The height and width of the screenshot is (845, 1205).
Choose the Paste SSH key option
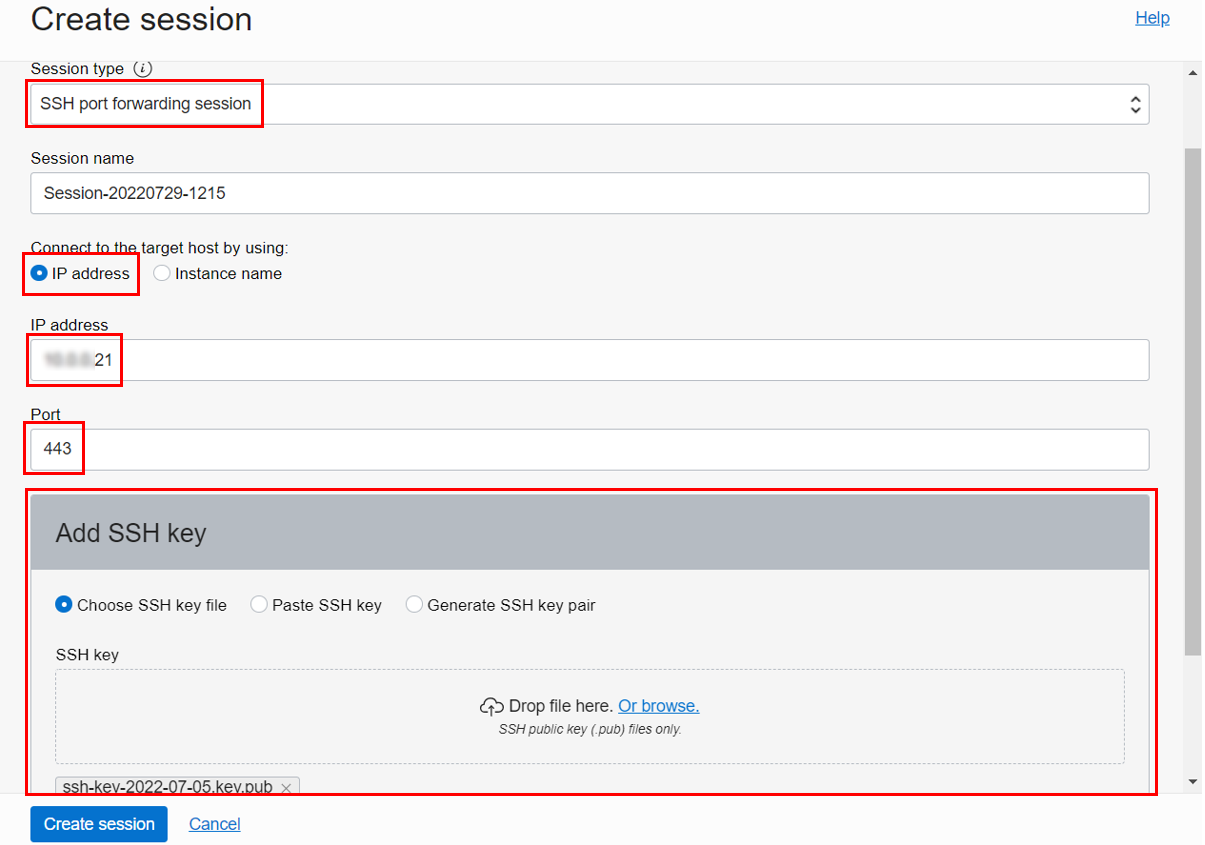[x=259, y=604]
